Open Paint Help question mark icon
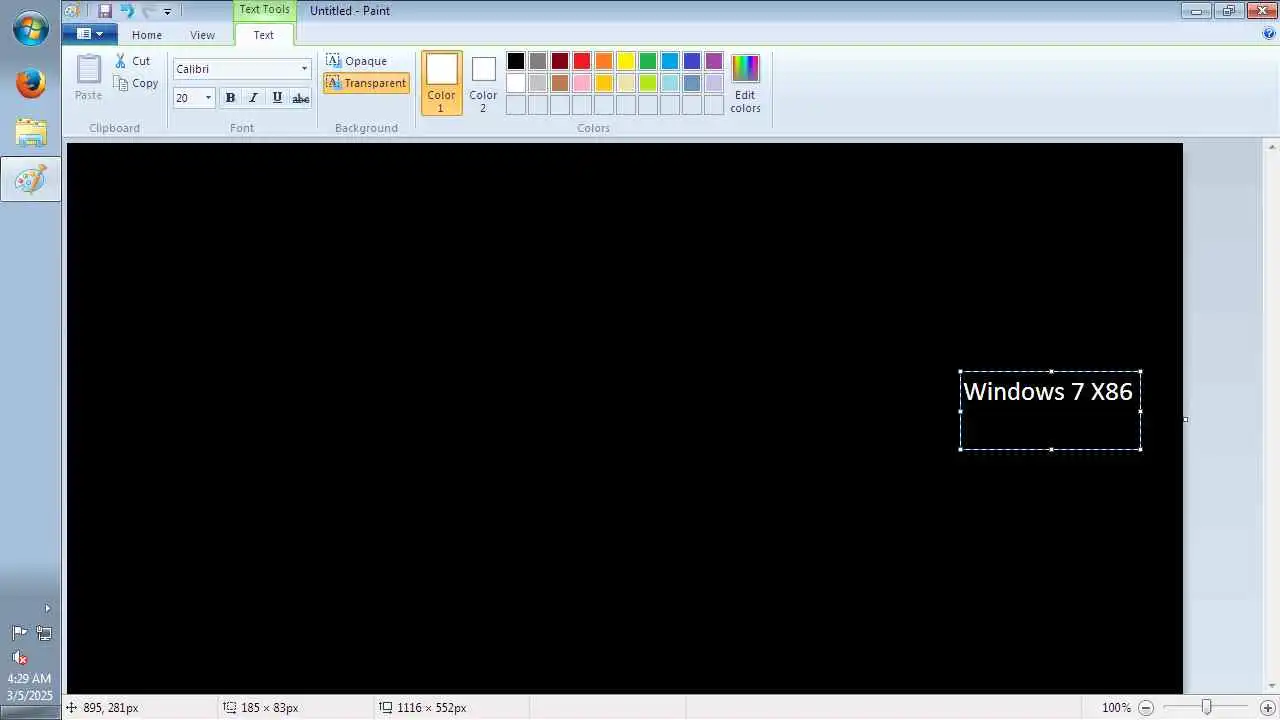Image resolution: width=1280 pixels, height=720 pixels. coord(1269,33)
